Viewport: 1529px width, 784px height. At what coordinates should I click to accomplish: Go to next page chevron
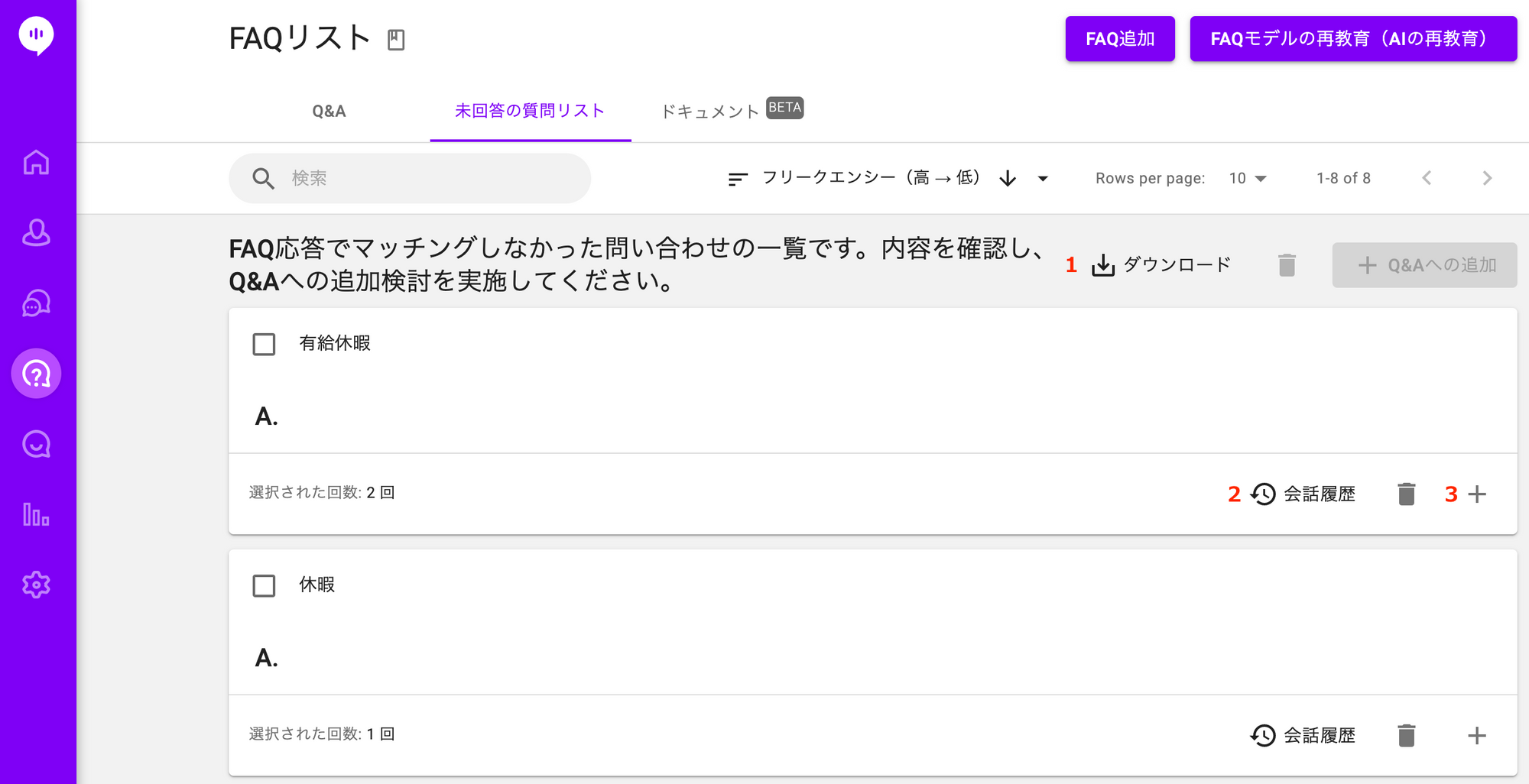click(x=1487, y=178)
